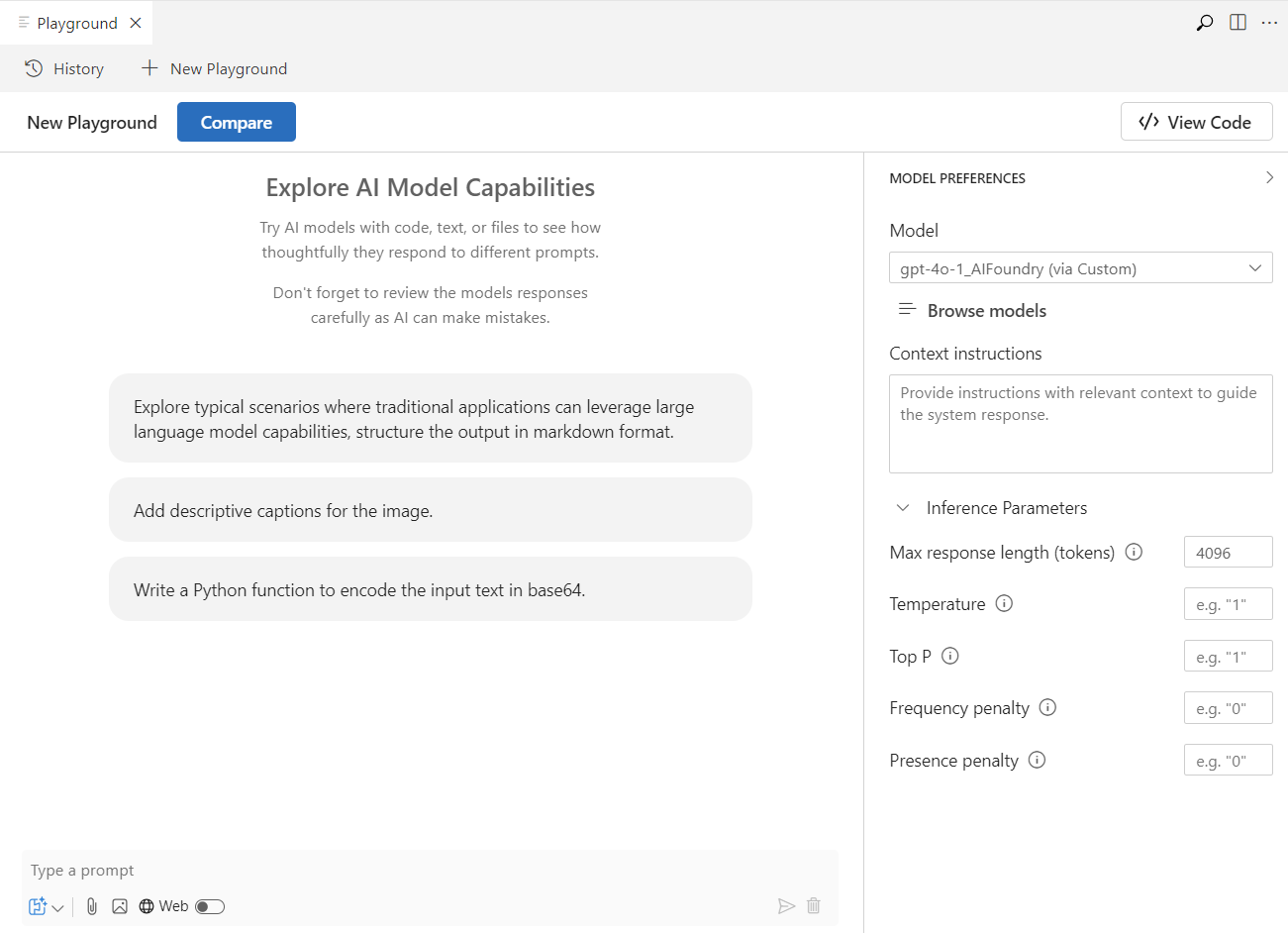Click the attach file paperclip icon
Viewport: 1288px width, 933px height.
(x=92, y=906)
